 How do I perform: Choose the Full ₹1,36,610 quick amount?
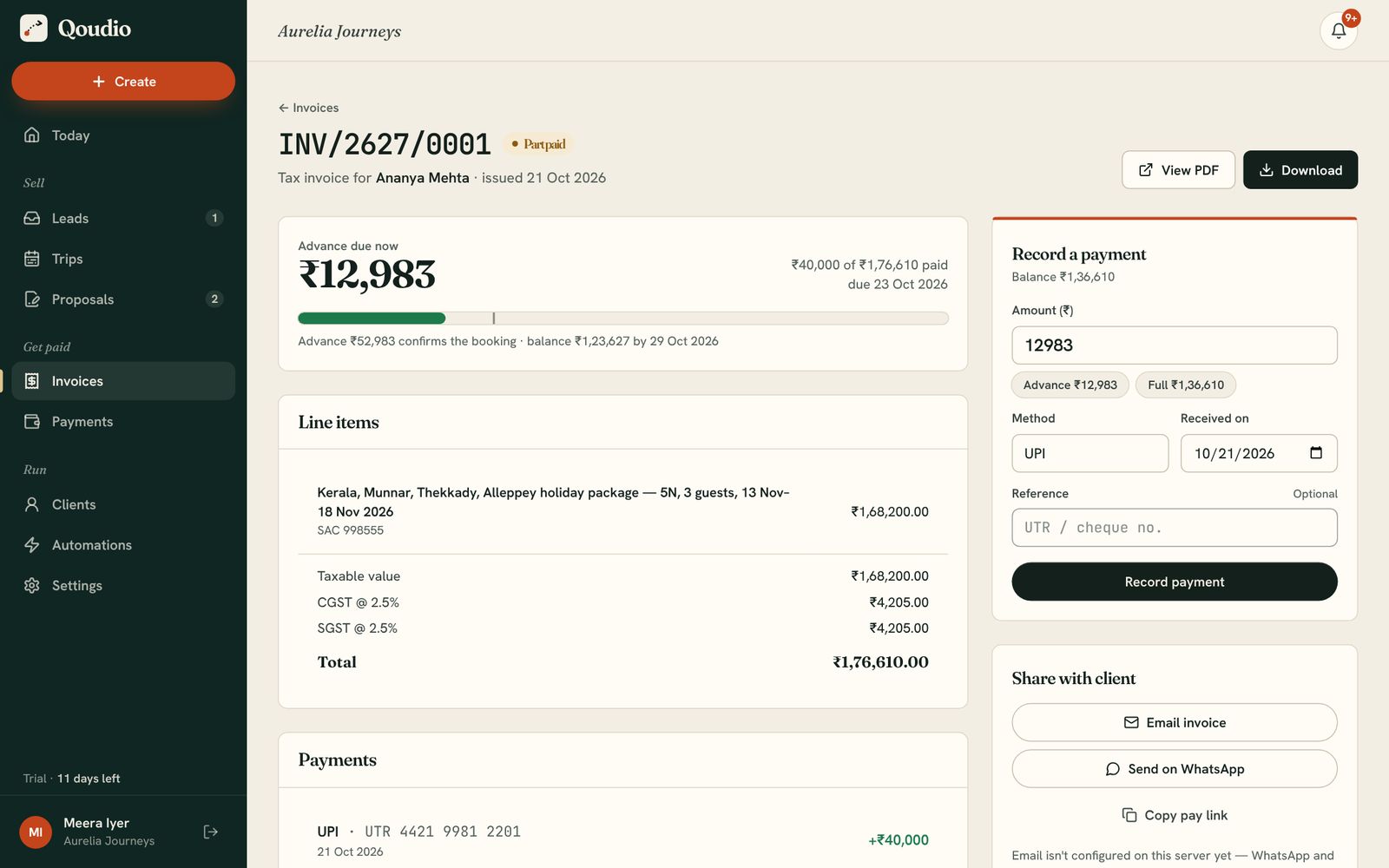(1185, 385)
